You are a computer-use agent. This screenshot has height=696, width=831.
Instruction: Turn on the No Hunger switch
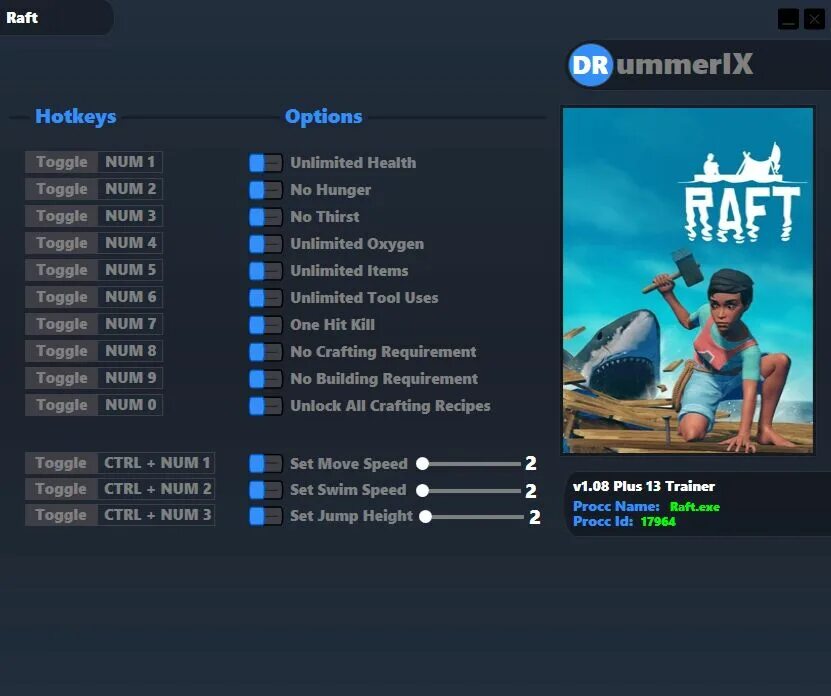[x=266, y=190]
